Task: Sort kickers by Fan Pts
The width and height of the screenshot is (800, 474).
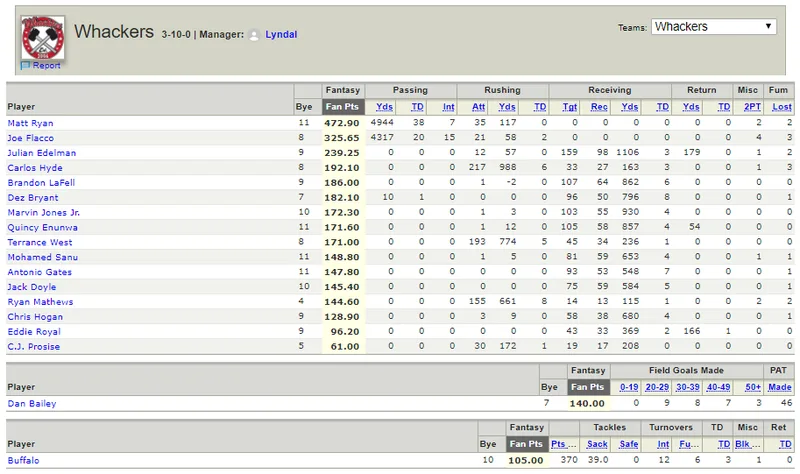Action: pos(588,387)
